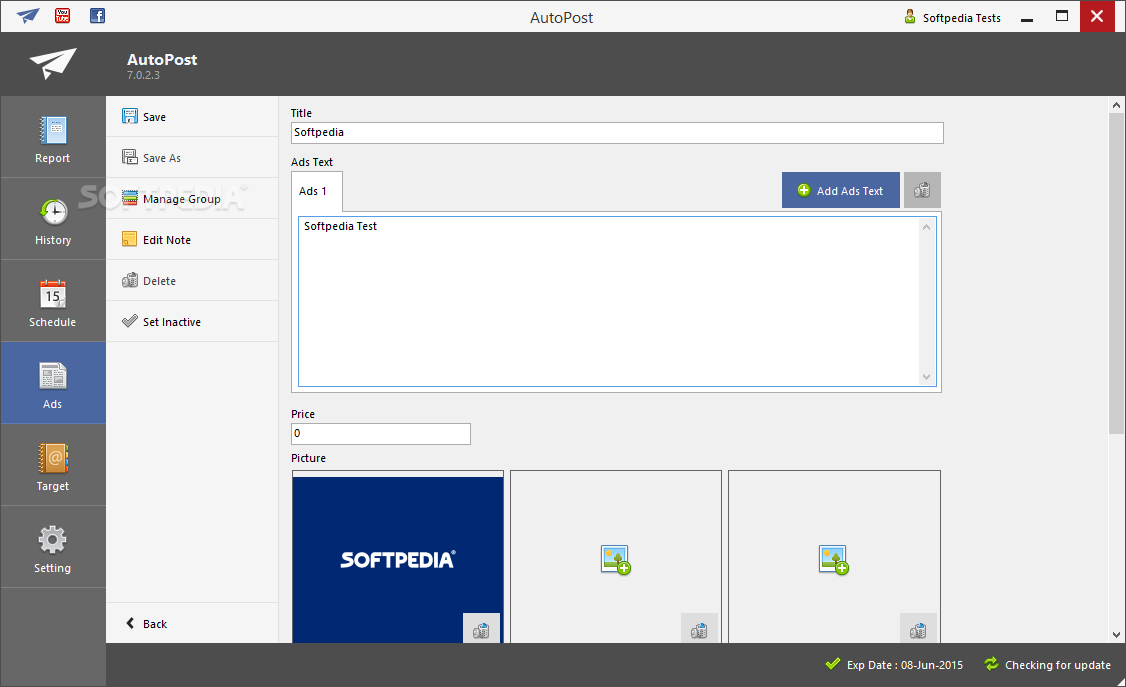Open the Setting gear section
The image size is (1126, 687).
pyautogui.click(x=53, y=546)
